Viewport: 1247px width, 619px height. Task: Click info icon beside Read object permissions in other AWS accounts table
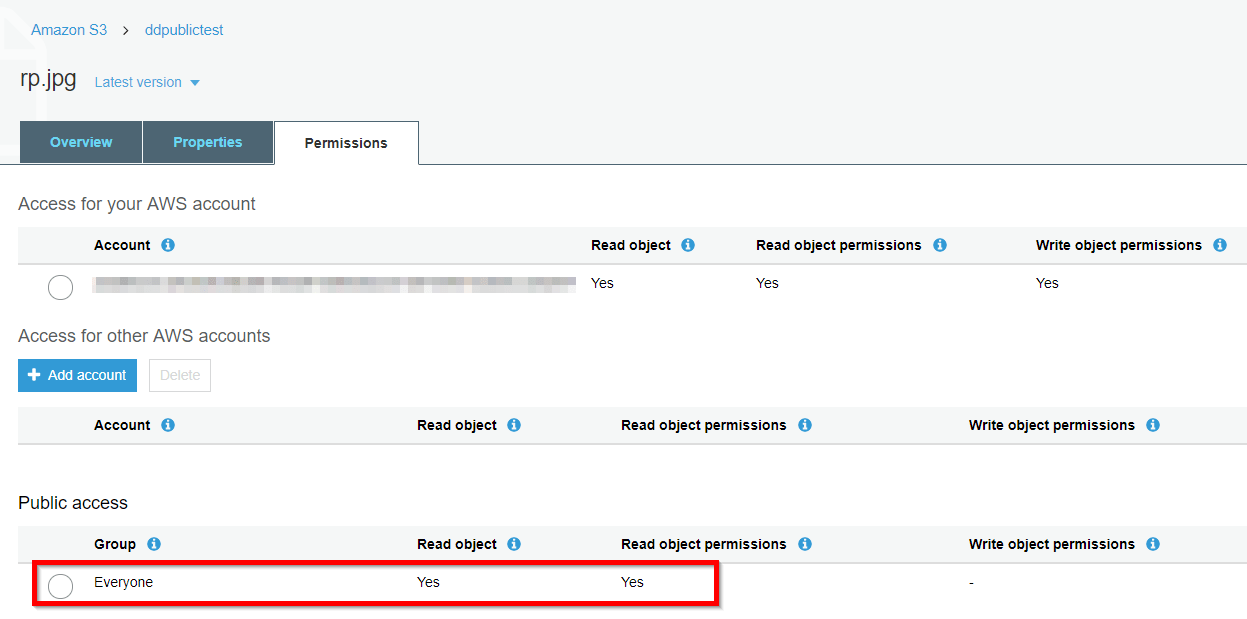pyautogui.click(x=805, y=425)
